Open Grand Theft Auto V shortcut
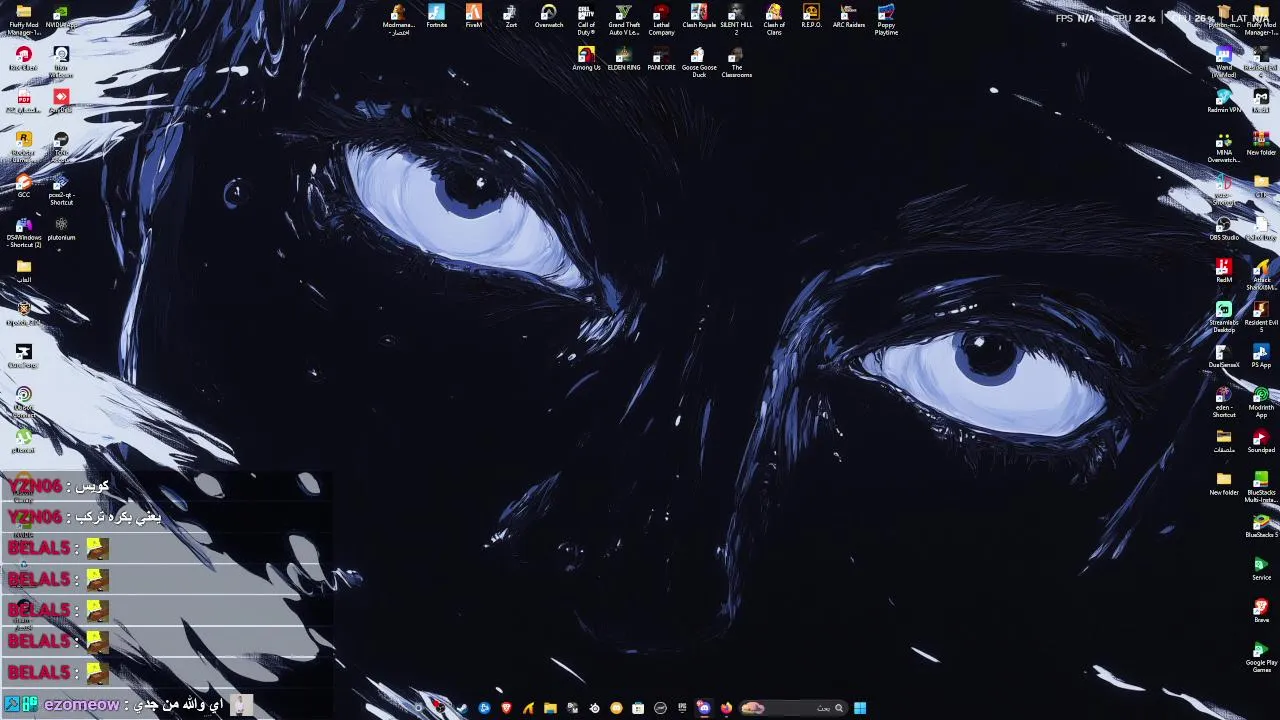This screenshot has width=1280, height=720. click(x=624, y=20)
